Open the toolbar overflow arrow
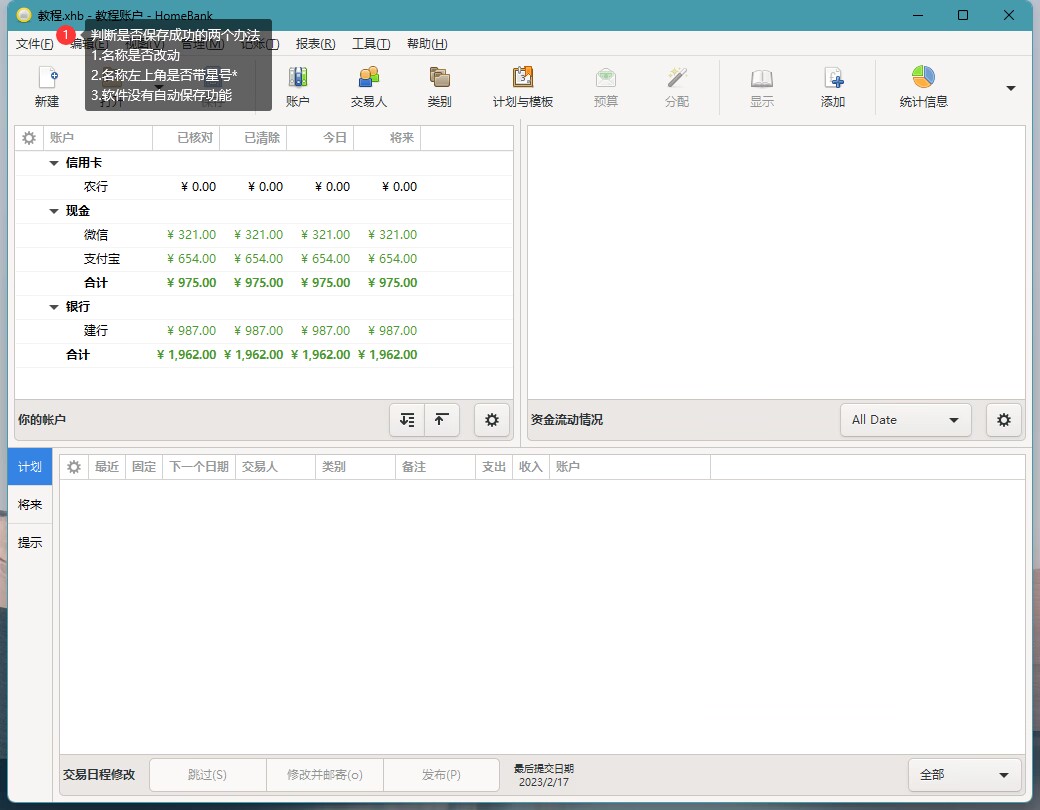The height and width of the screenshot is (810, 1040). (x=1010, y=88)
